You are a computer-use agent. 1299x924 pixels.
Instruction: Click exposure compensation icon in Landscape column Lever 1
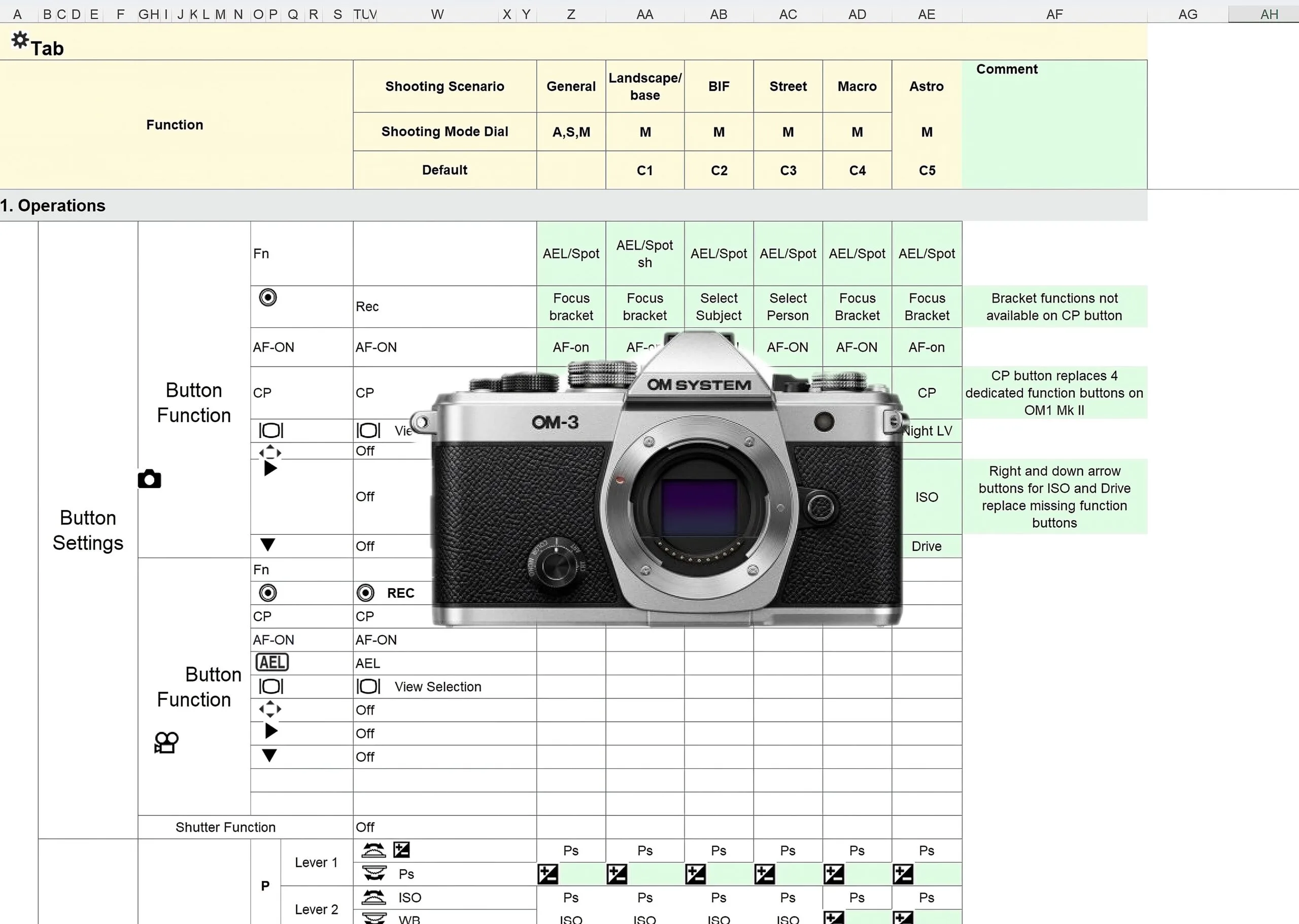[618, 874]
